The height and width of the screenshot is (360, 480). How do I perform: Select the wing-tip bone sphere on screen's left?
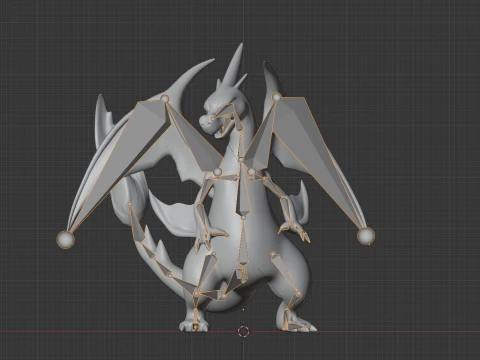coord(65,239)
